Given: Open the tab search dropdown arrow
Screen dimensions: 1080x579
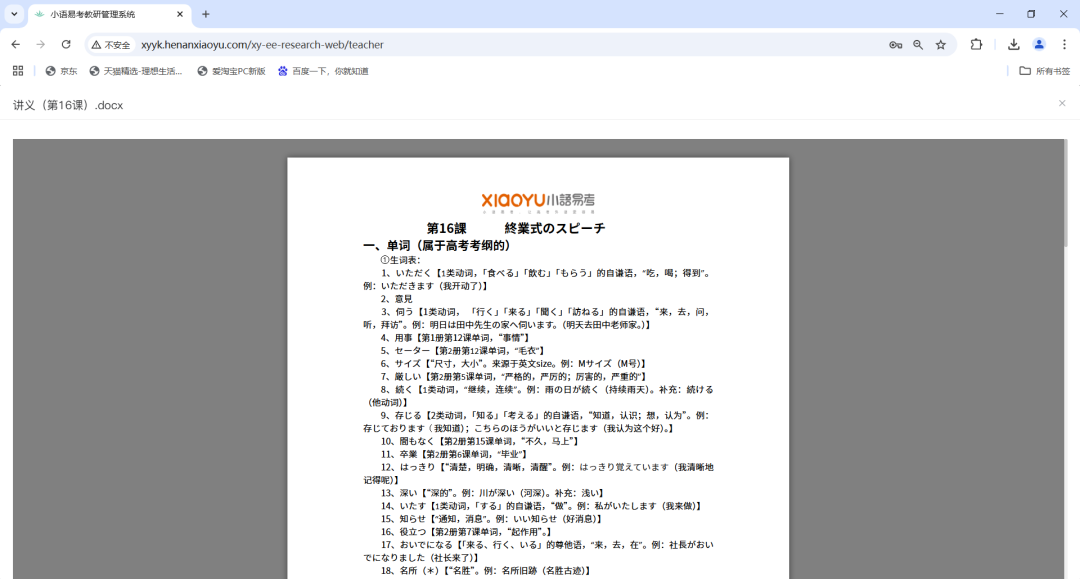Looking at the screenshot, I should [14, 14].
